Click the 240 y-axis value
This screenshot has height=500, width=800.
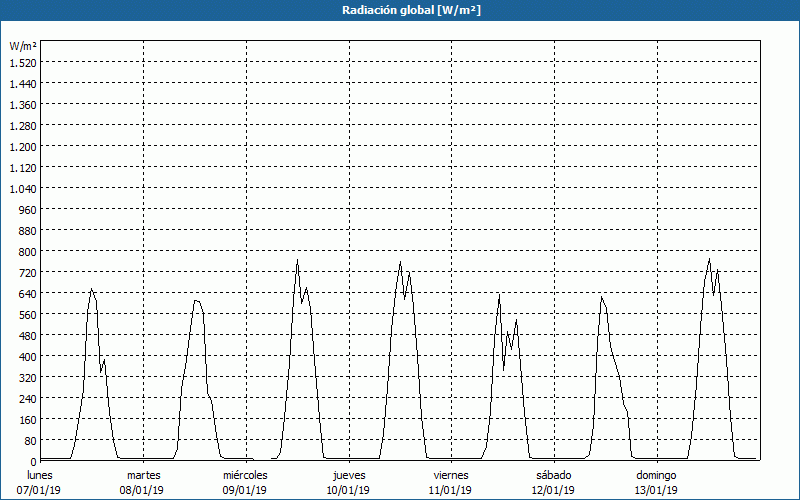[28, 398]
